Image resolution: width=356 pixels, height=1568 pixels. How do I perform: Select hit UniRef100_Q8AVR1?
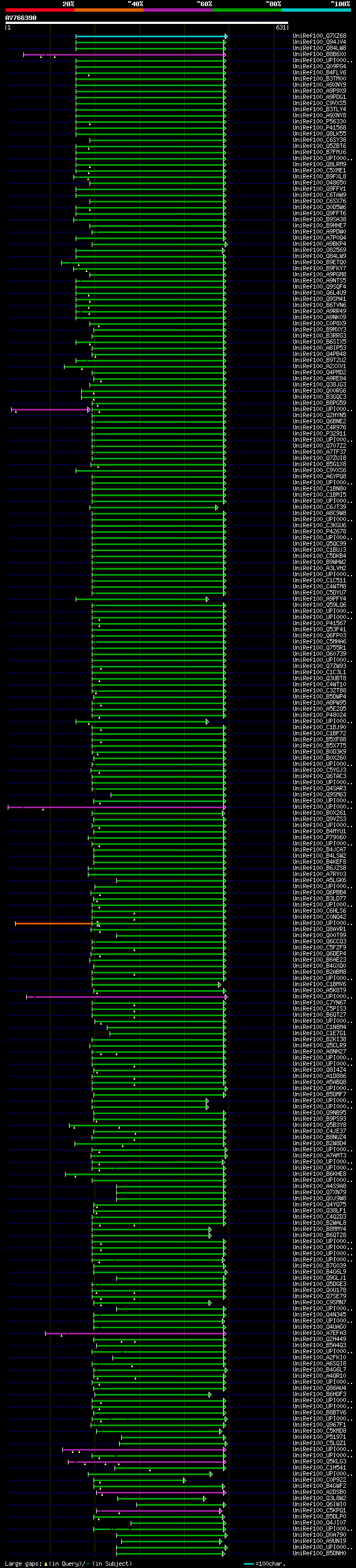click(x=319, y=929)
